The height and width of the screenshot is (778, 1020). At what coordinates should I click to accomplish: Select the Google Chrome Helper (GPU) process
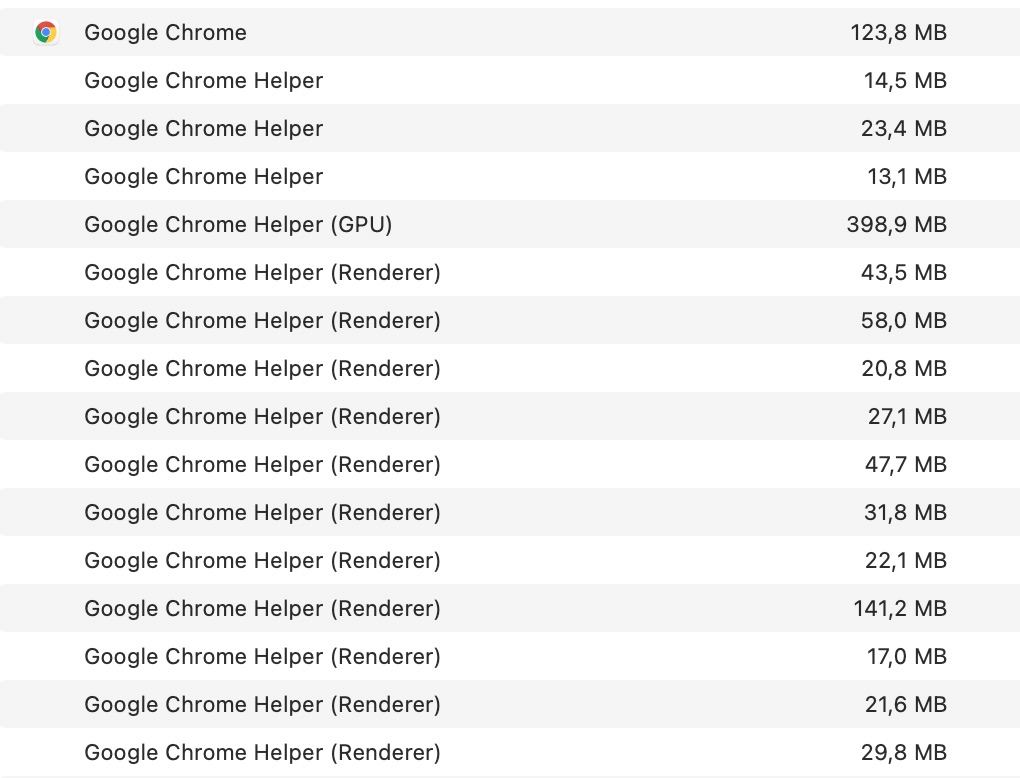pyautogui.click(x=238, y=224)
